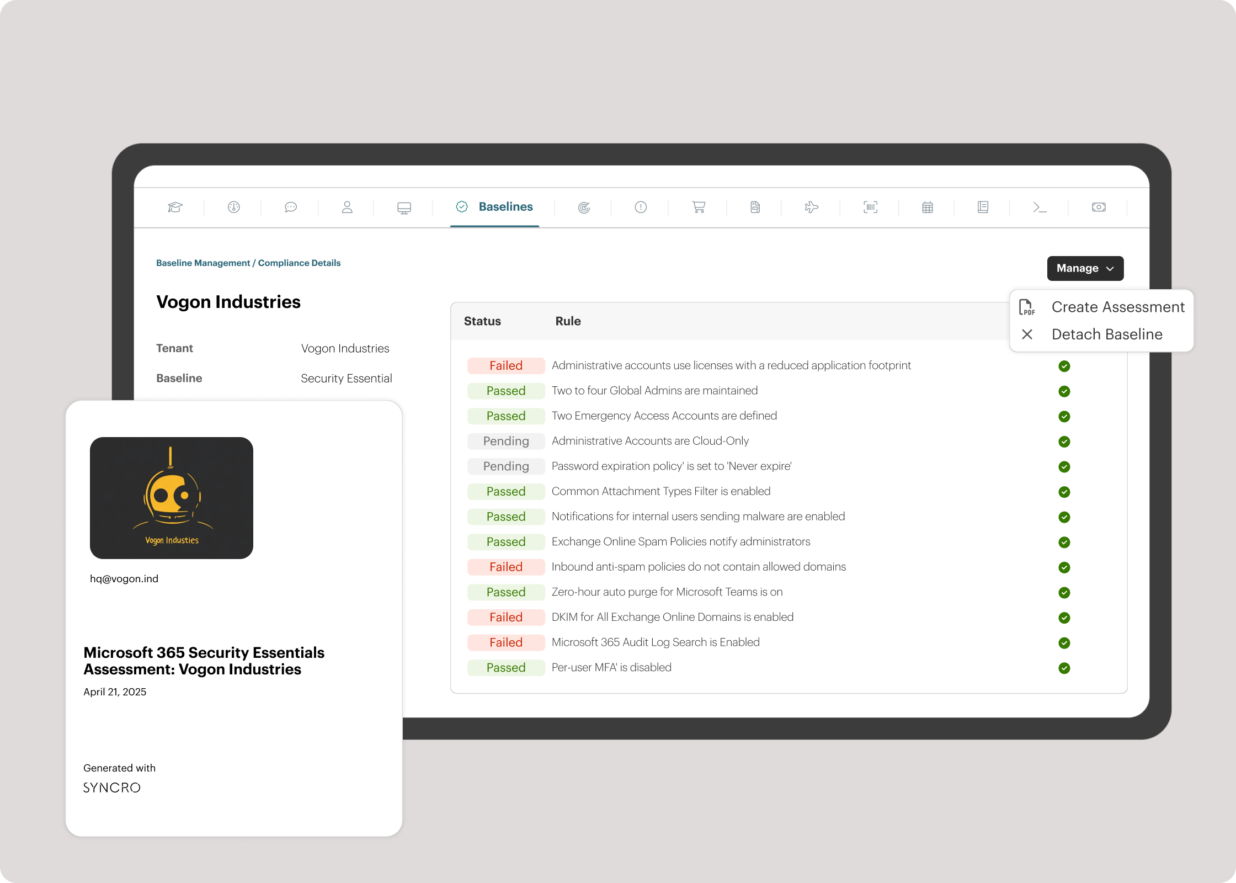Open the barcode scanner icon
Screen dimensions: 1236x883
click(870, 207)
